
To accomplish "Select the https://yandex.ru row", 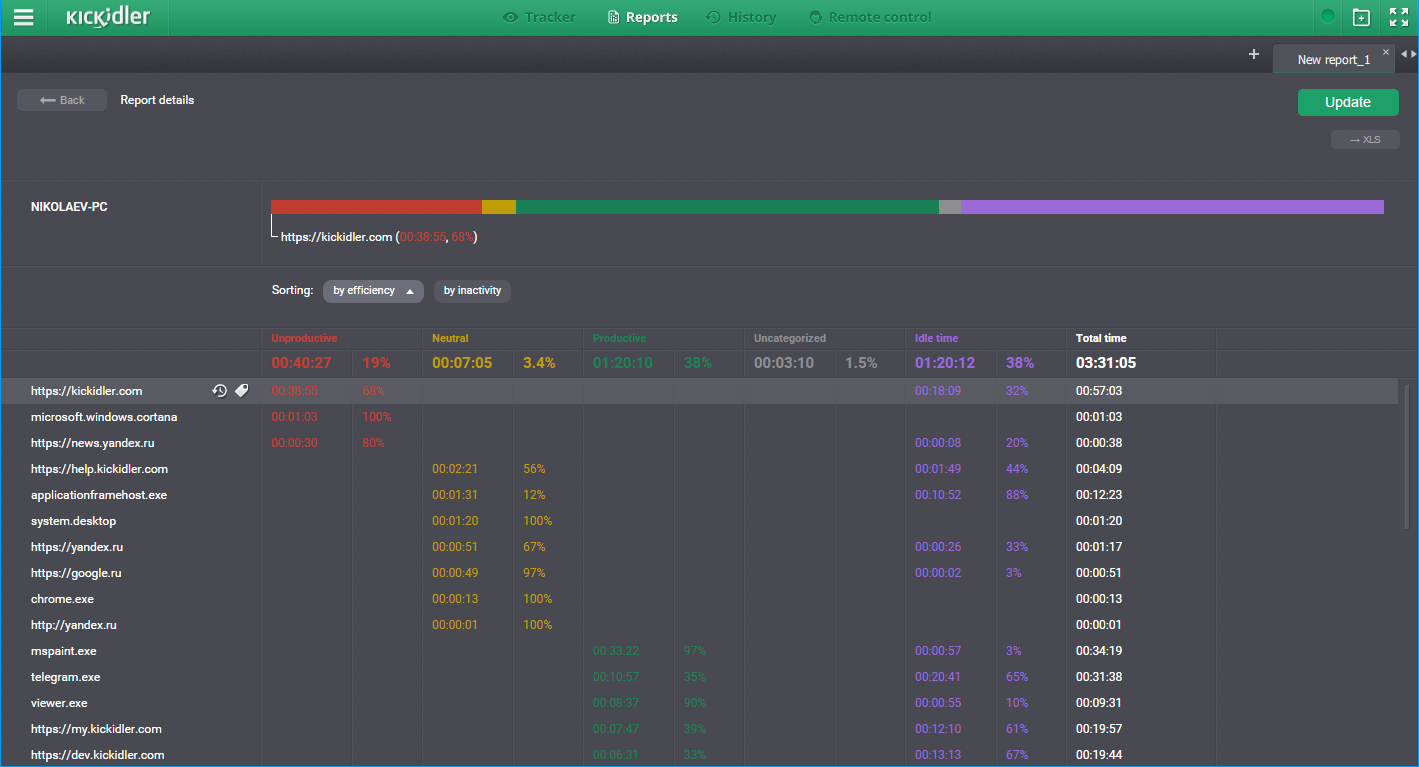I will pos(699,547).
